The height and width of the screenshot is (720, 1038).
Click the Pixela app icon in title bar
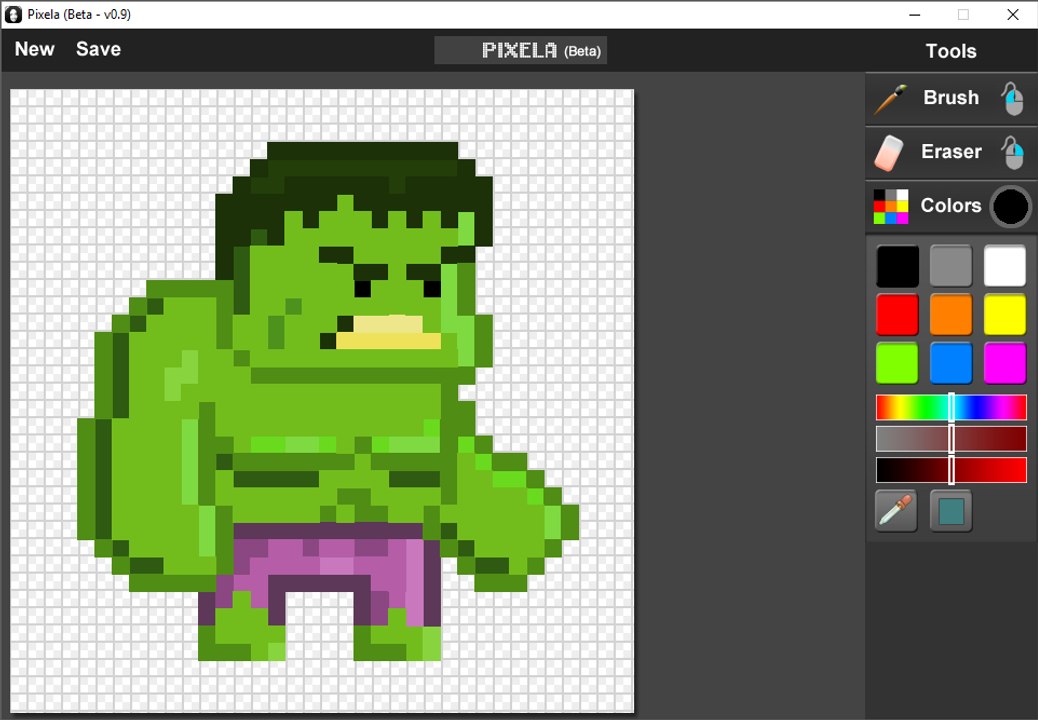pos(13,14)
